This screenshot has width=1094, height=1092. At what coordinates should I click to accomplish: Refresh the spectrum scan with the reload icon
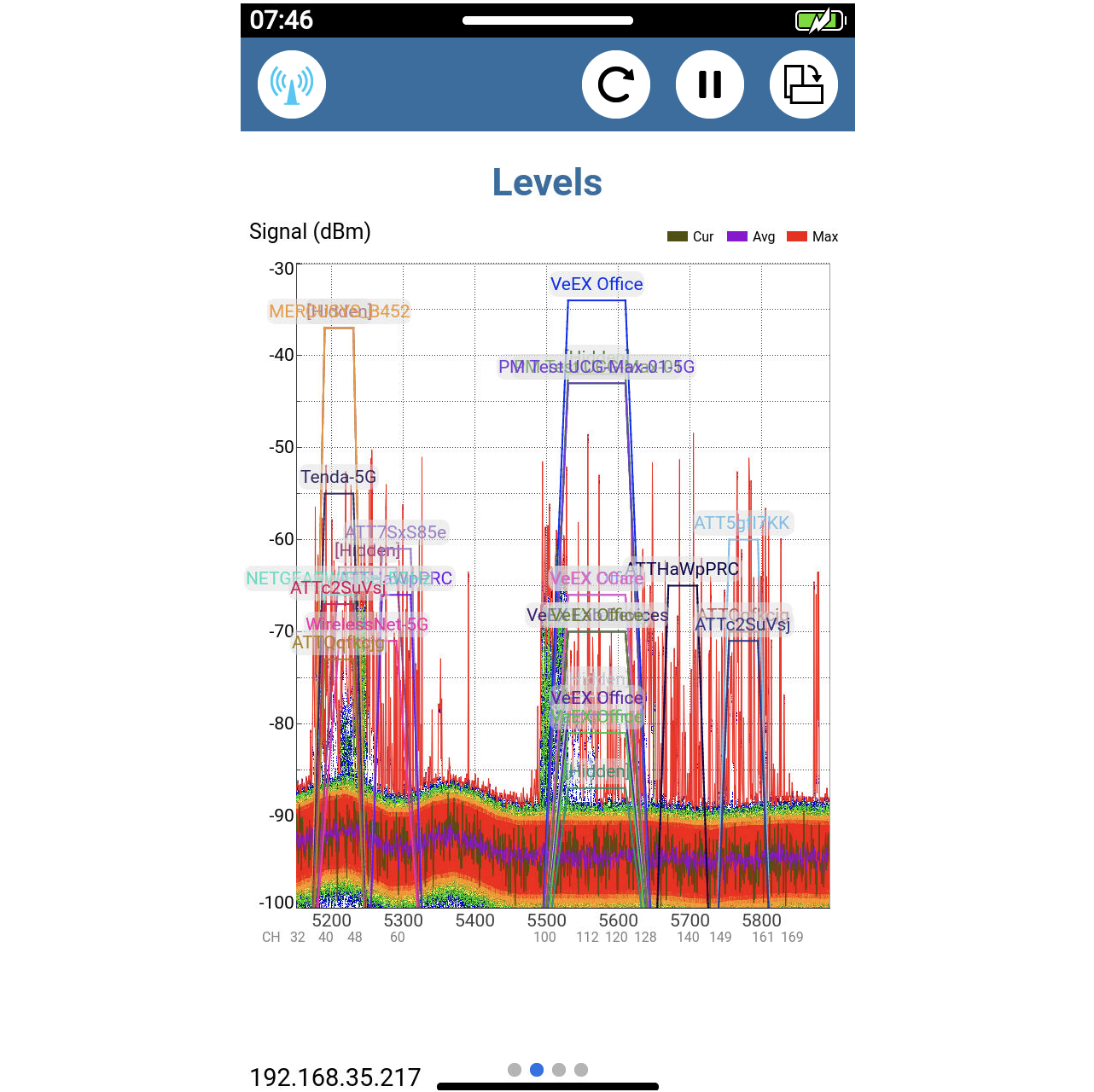(616, 84)
